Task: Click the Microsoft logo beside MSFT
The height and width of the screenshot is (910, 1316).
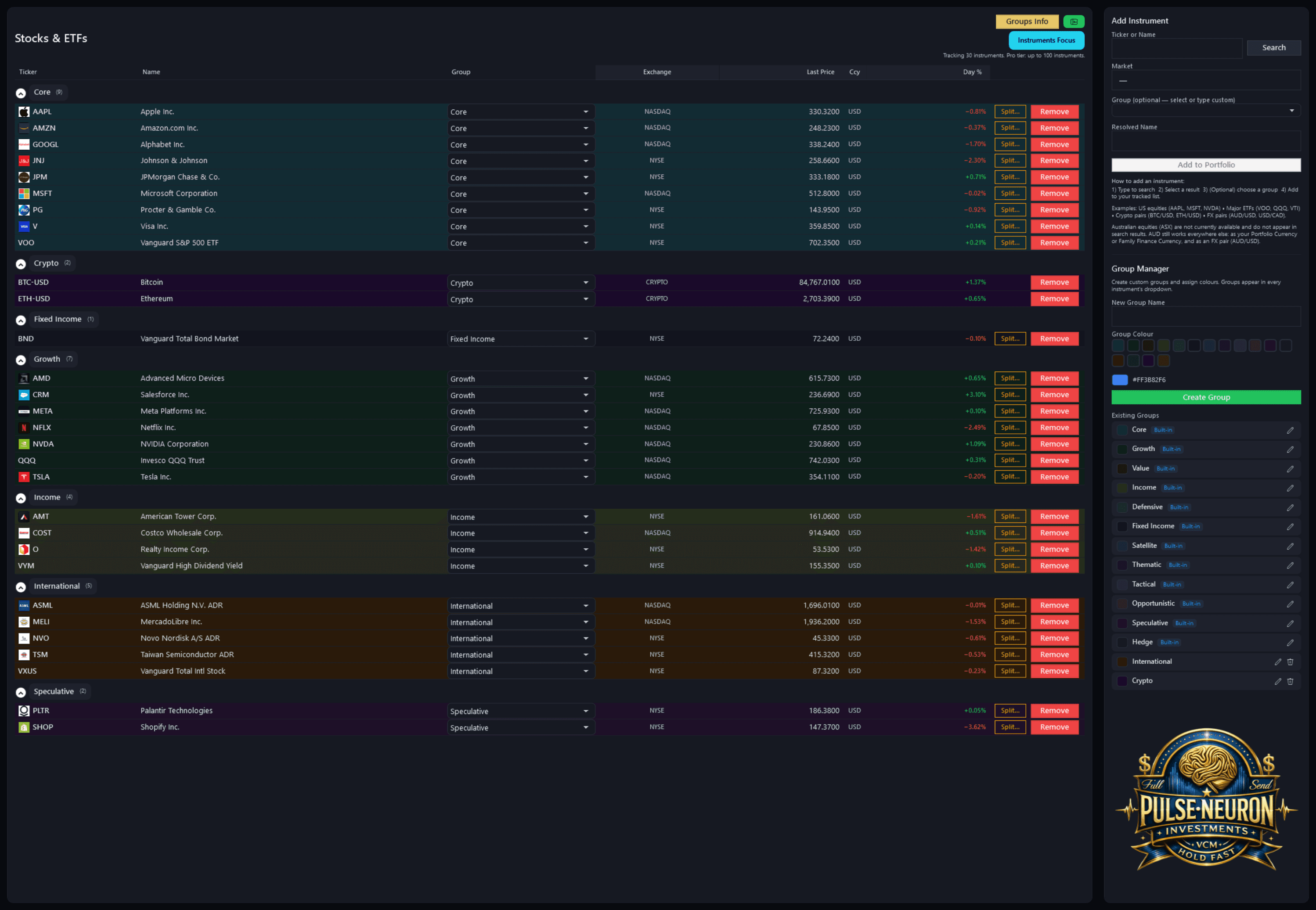Action: point(24,194)
